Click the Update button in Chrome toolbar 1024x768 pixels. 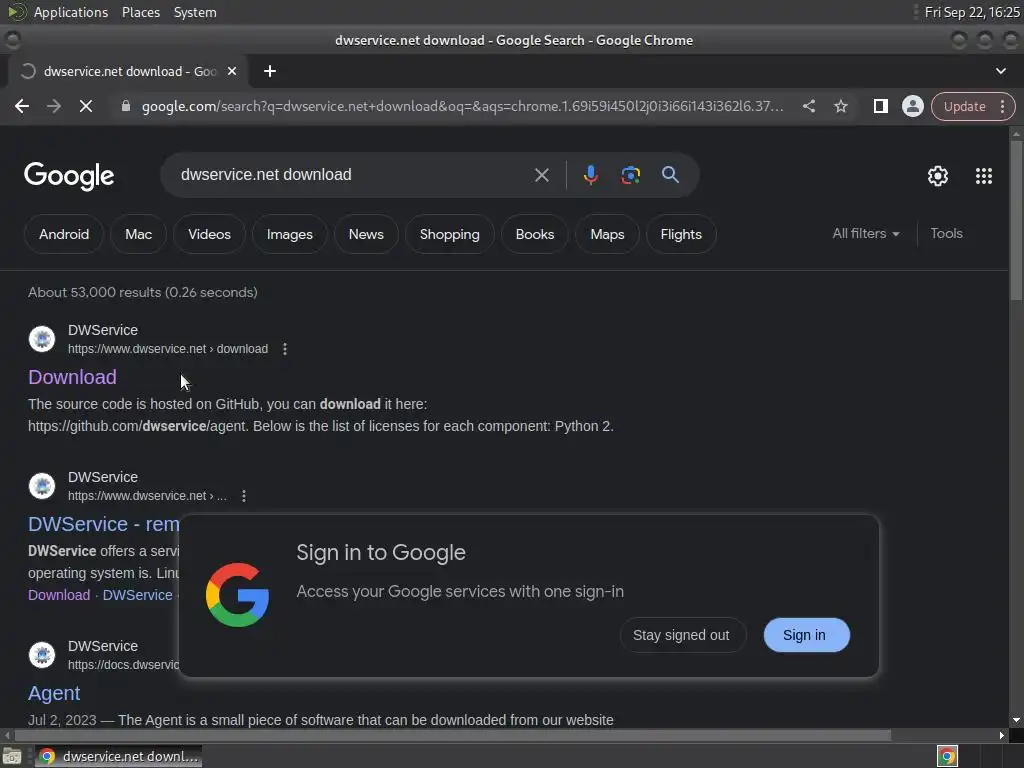pos(964,106)
